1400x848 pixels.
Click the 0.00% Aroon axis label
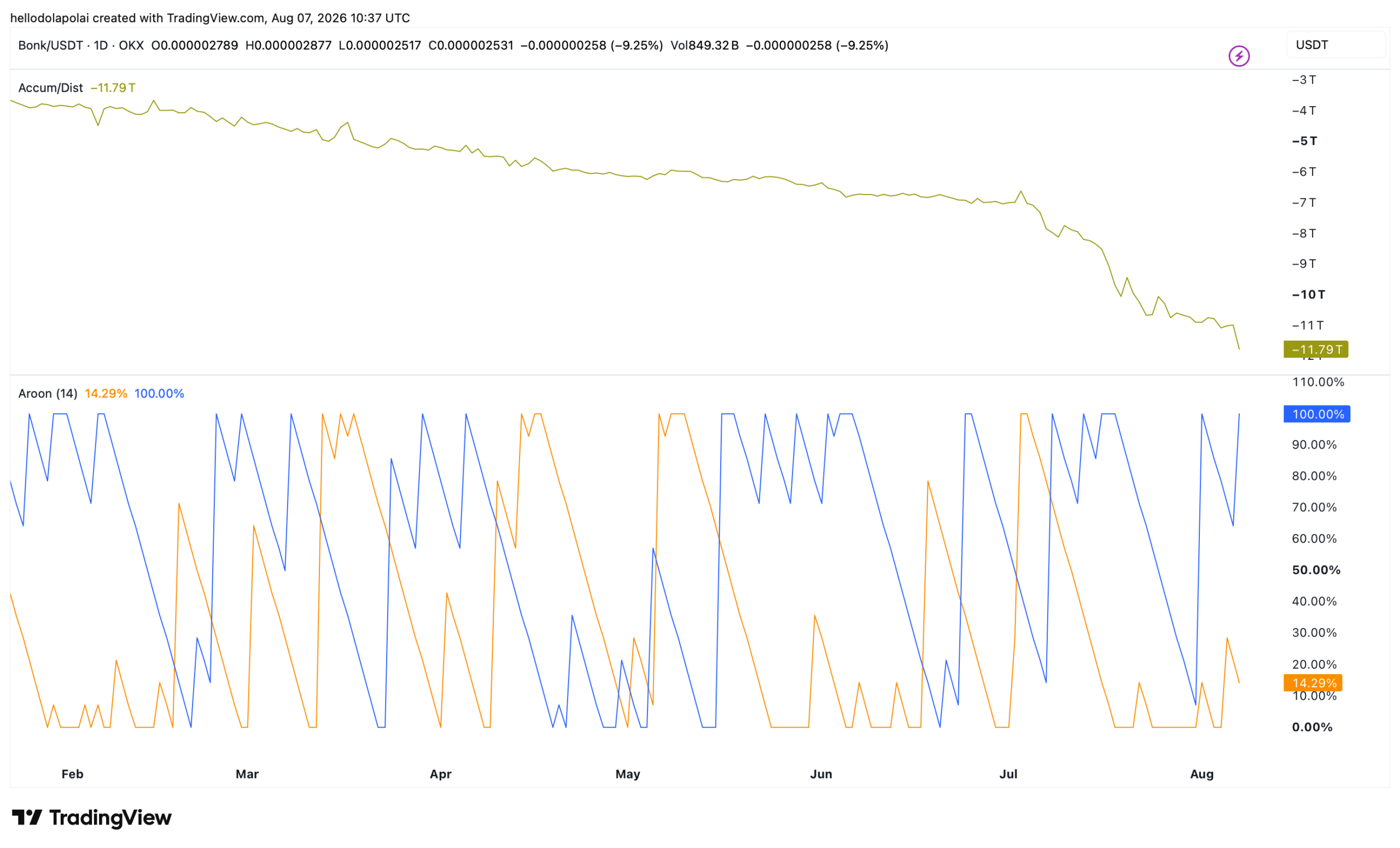(1311, 727)
